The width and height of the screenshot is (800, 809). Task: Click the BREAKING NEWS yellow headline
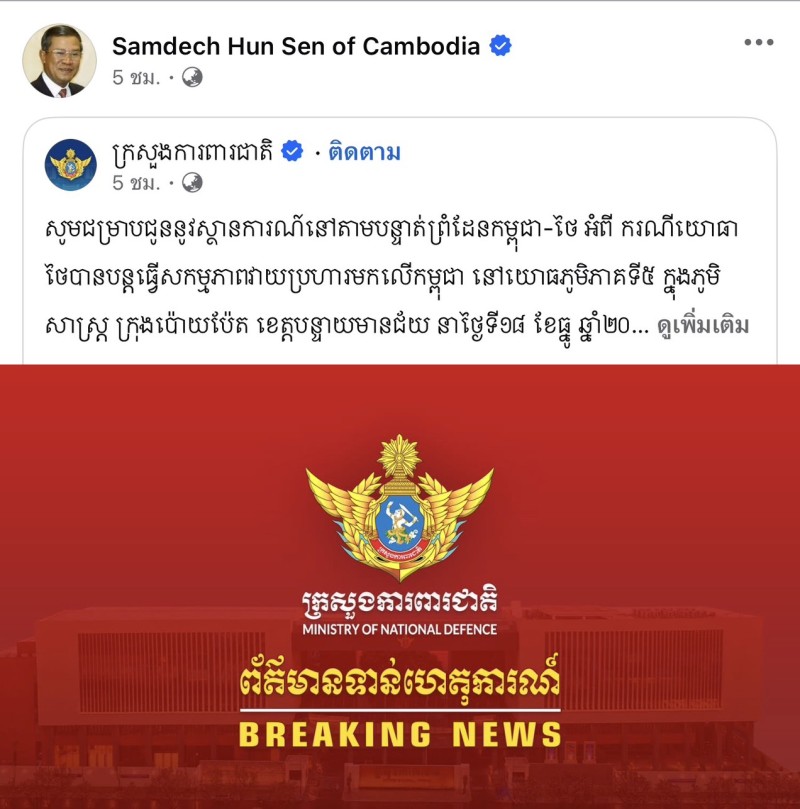[x=400, y=734]
